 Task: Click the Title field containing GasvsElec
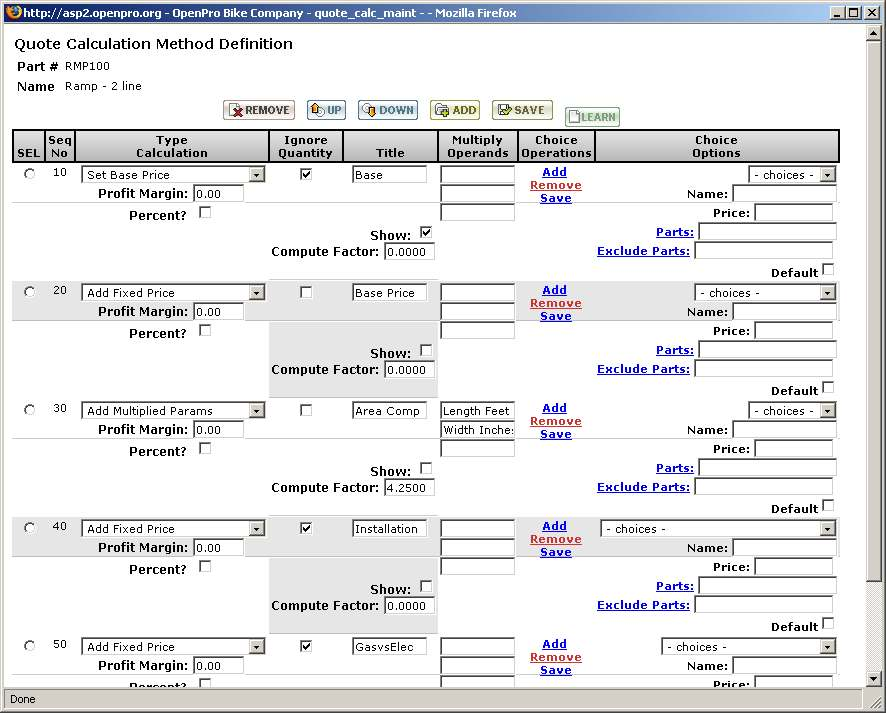(x=389, y=647)
